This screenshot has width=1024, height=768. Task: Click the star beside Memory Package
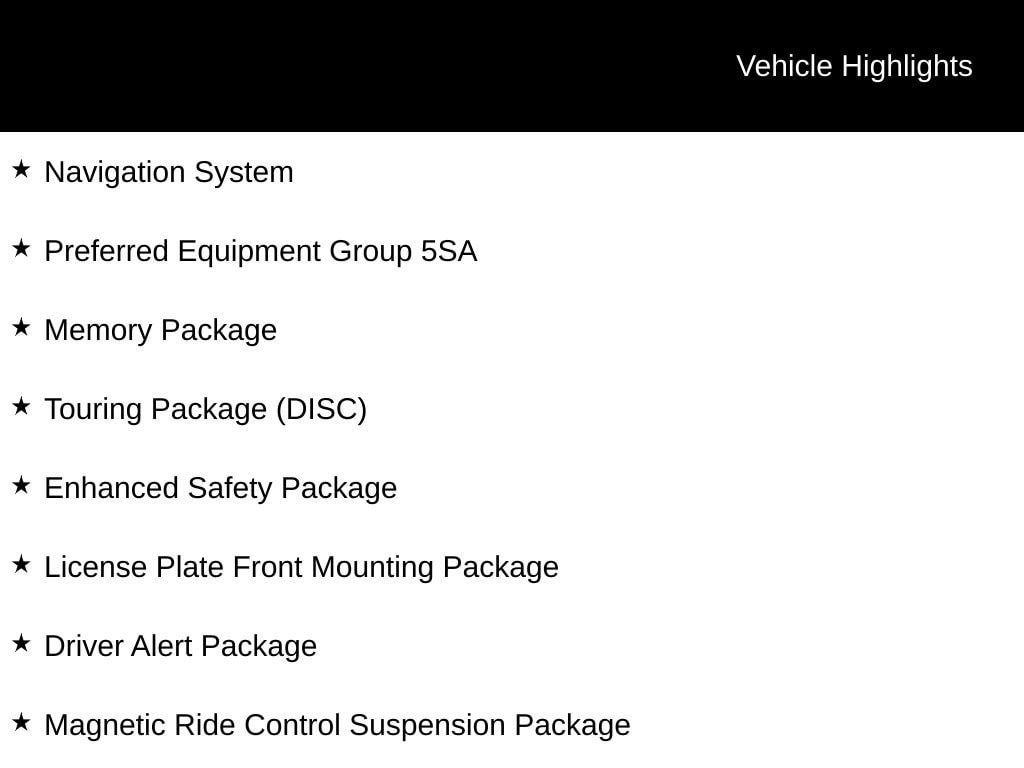pos(21,327)
